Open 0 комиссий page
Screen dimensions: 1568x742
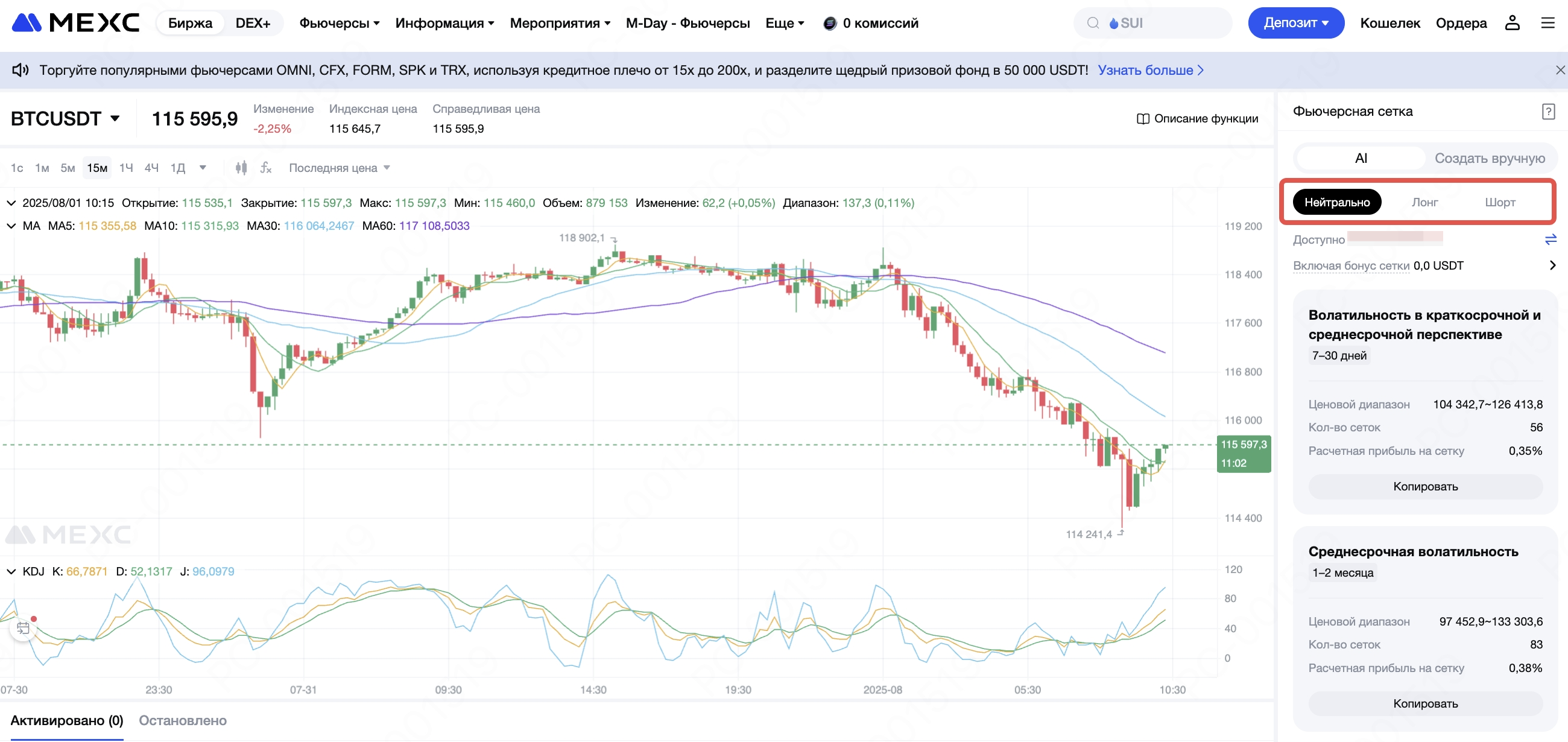[880, 23]
